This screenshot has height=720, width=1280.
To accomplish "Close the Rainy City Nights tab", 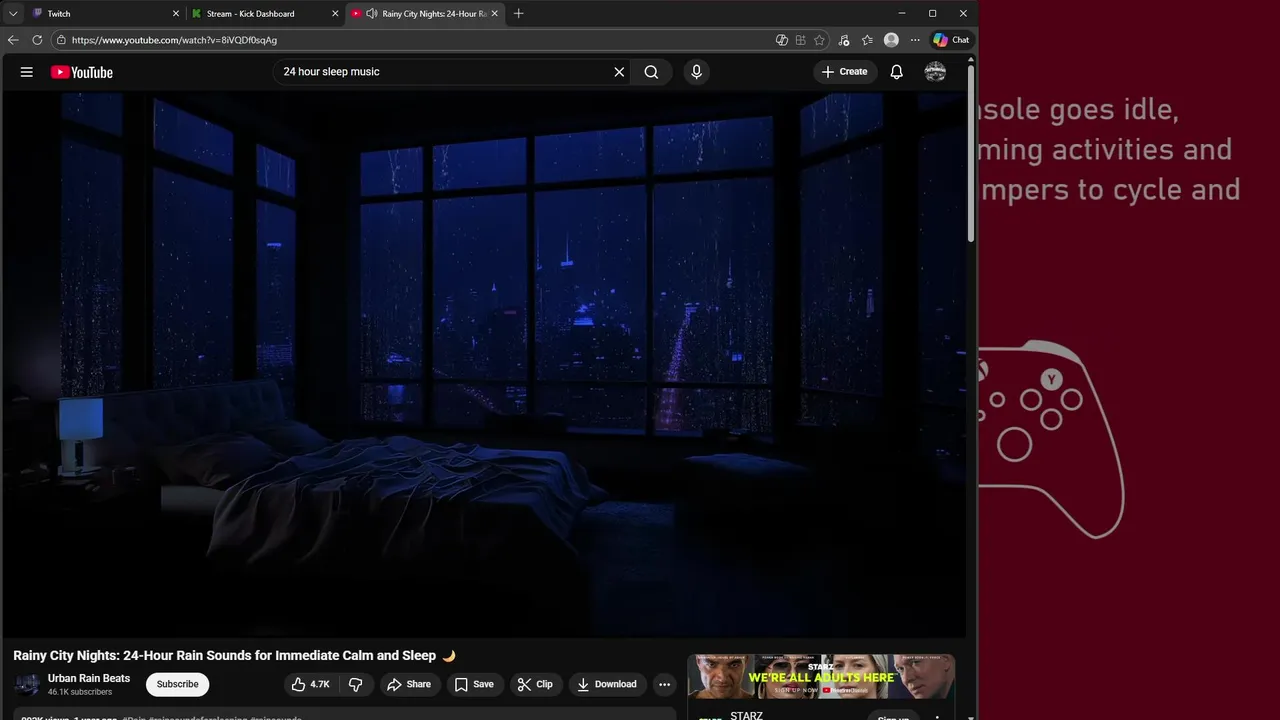I will pos(494,14).
